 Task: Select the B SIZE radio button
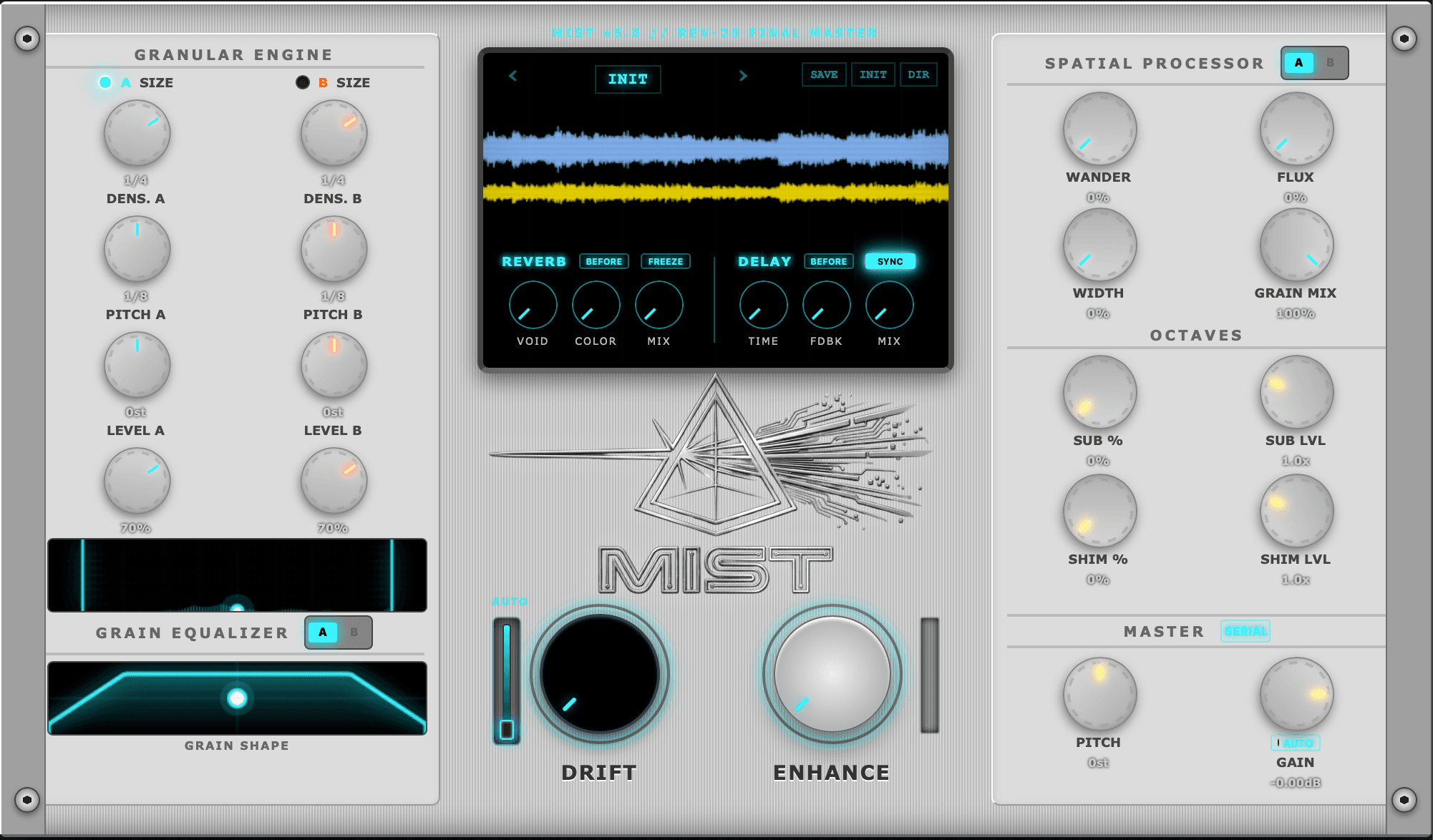tap(301, 82)
